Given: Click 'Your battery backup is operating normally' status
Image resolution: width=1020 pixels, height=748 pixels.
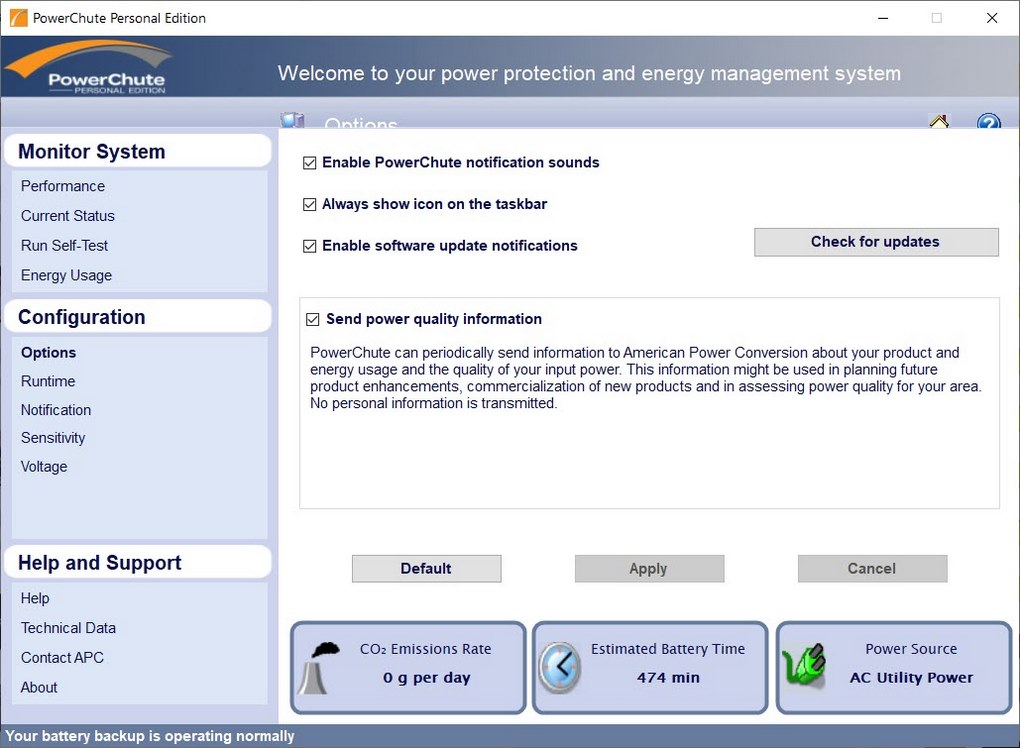Looking at the screenshot, I should (x=150, y=736).
